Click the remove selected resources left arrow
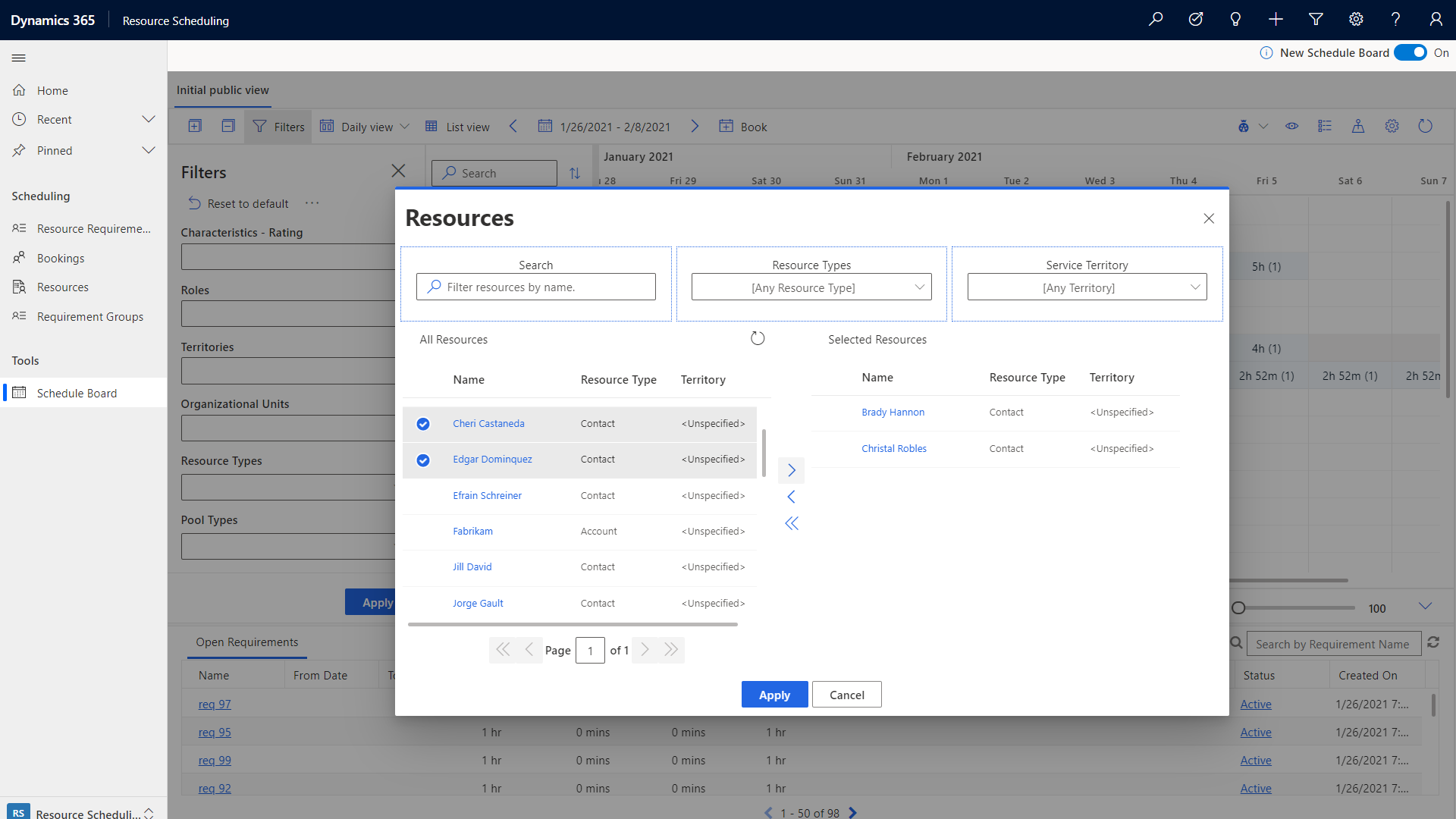 point(792,497)
